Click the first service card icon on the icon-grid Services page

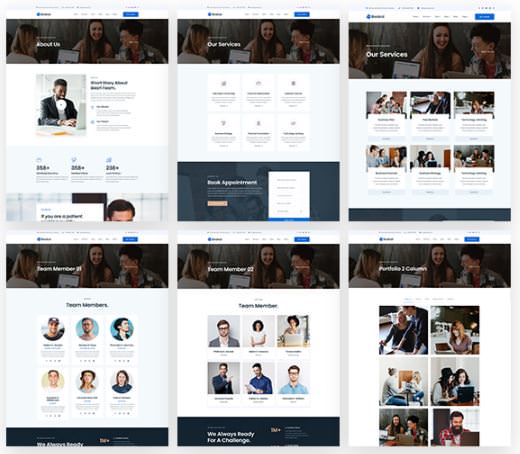[x=224, y=83]
